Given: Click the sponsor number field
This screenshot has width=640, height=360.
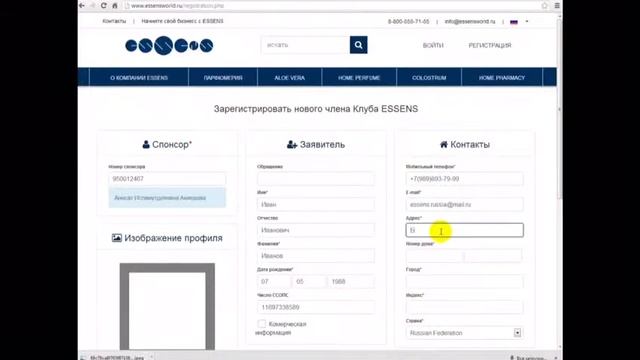Looking at the screenshot, I should tap(167, 179).
